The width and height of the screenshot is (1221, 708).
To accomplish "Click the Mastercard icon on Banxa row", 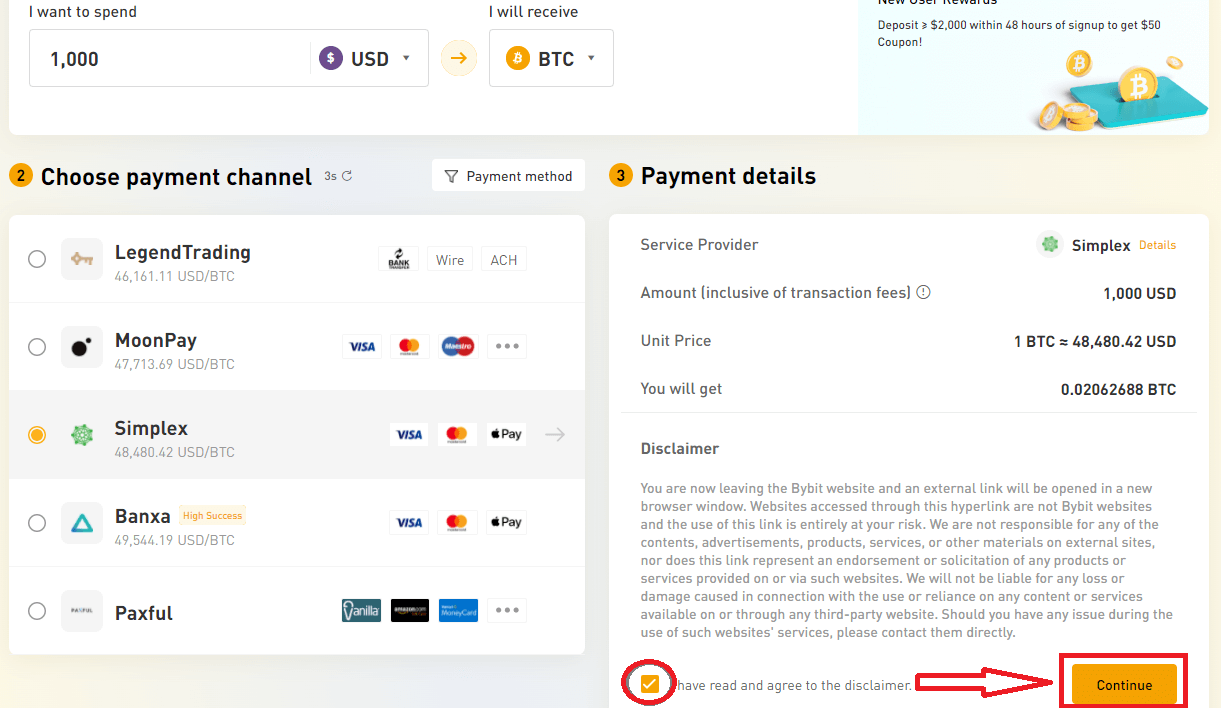I will 457,522.
